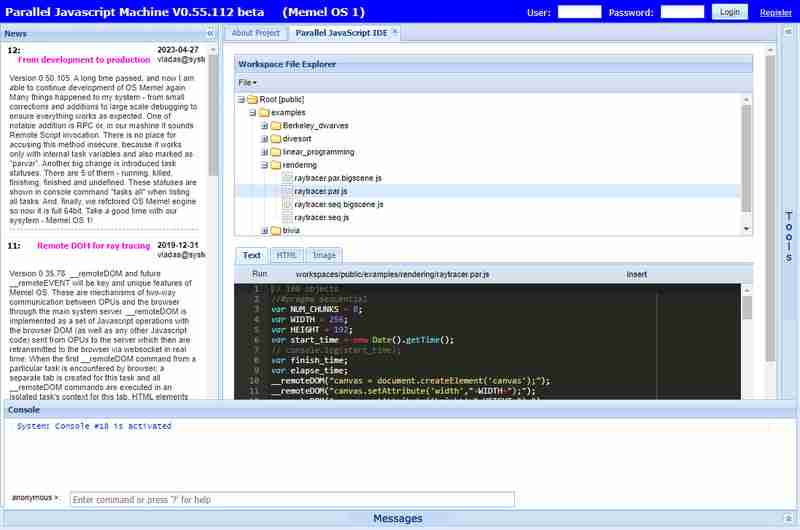Viewport: 800px width, 530px height.
Task: Click the workspaces/public/examples/rendering file path
Action: [392, 274]
